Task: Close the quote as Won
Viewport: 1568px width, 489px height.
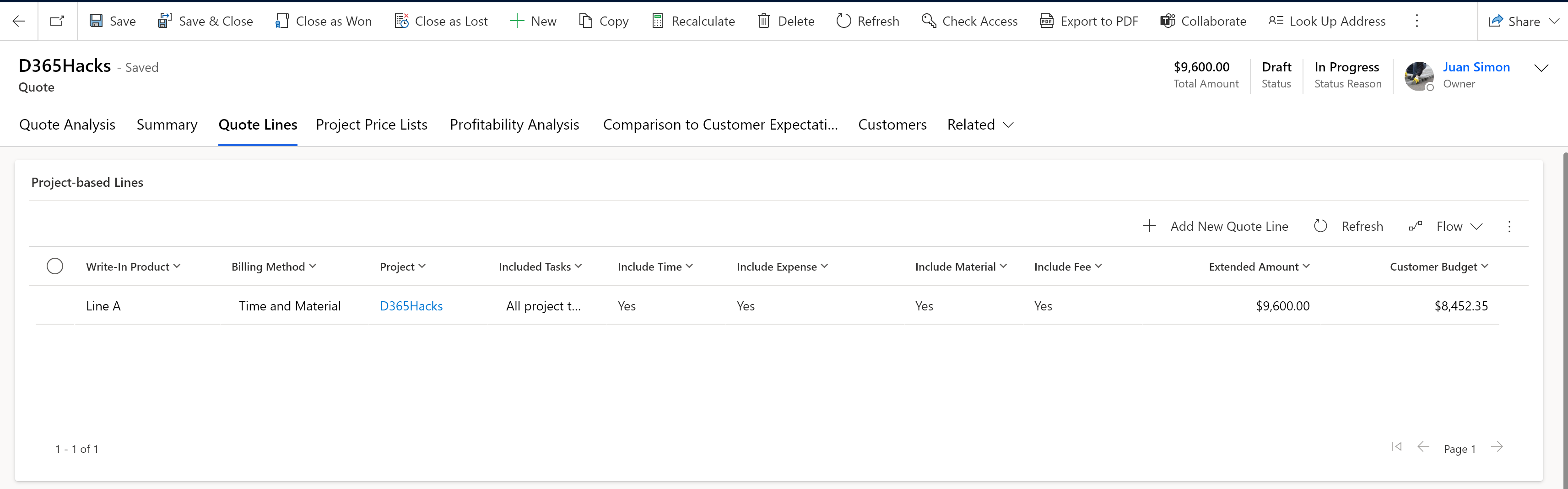Action: click(x=323, y=22)
